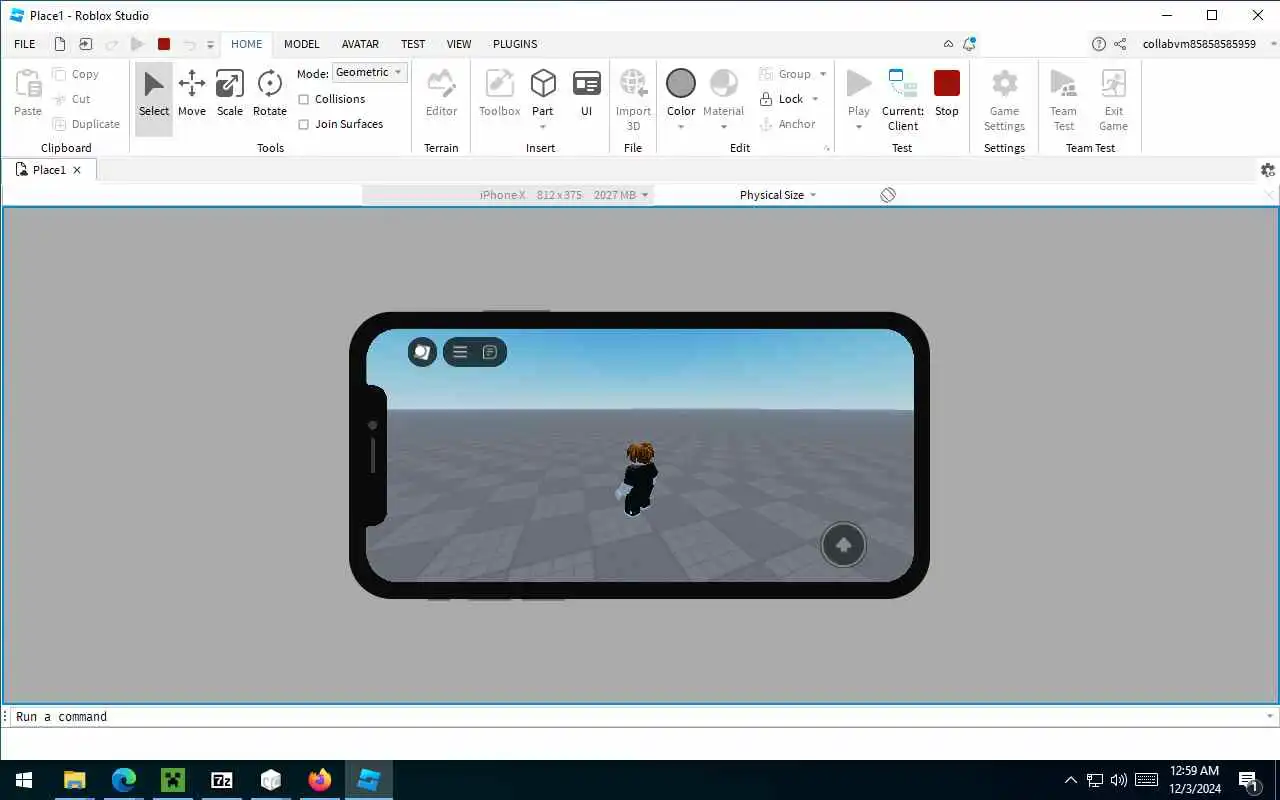
Task: Click the new file quick-access icon
Action: click(60, 44)
